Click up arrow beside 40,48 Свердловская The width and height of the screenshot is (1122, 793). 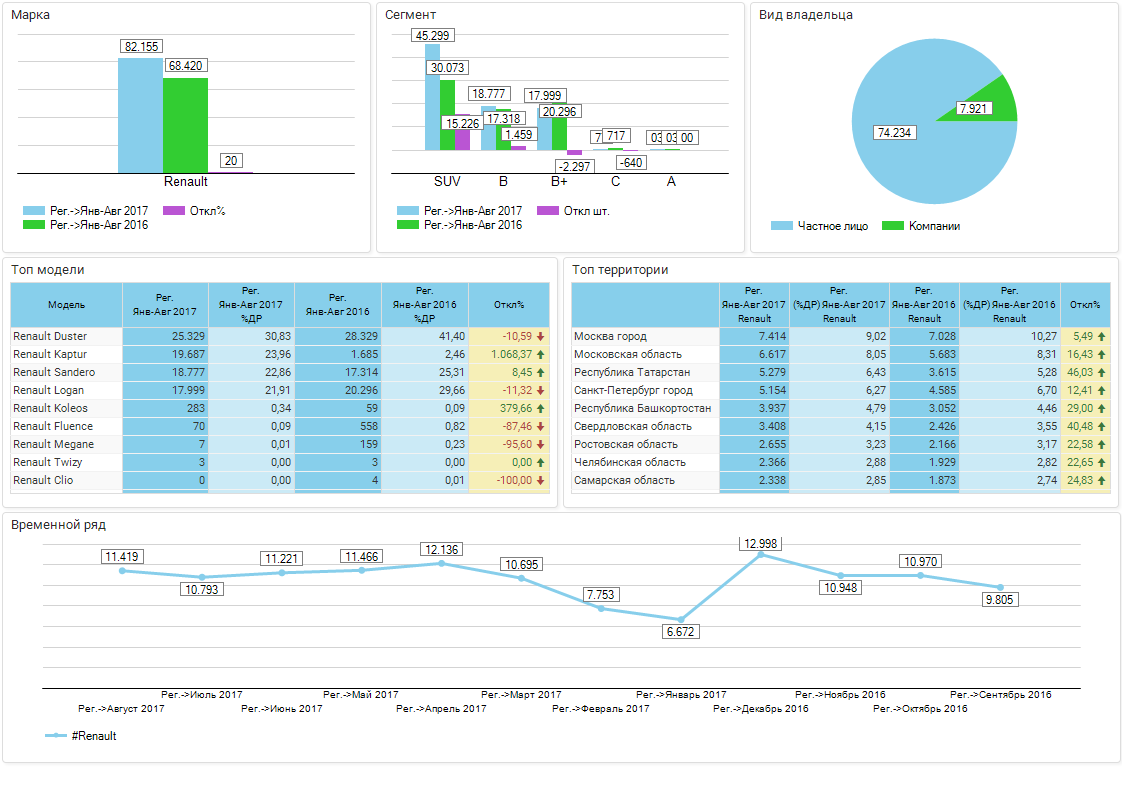pyautogui.click(x=1102, y=427)
